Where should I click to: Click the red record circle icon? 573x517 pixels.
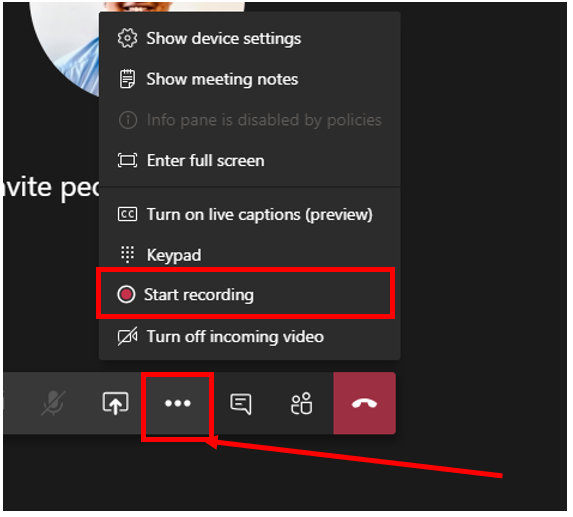pyautogui.click(x=126, y=294)
